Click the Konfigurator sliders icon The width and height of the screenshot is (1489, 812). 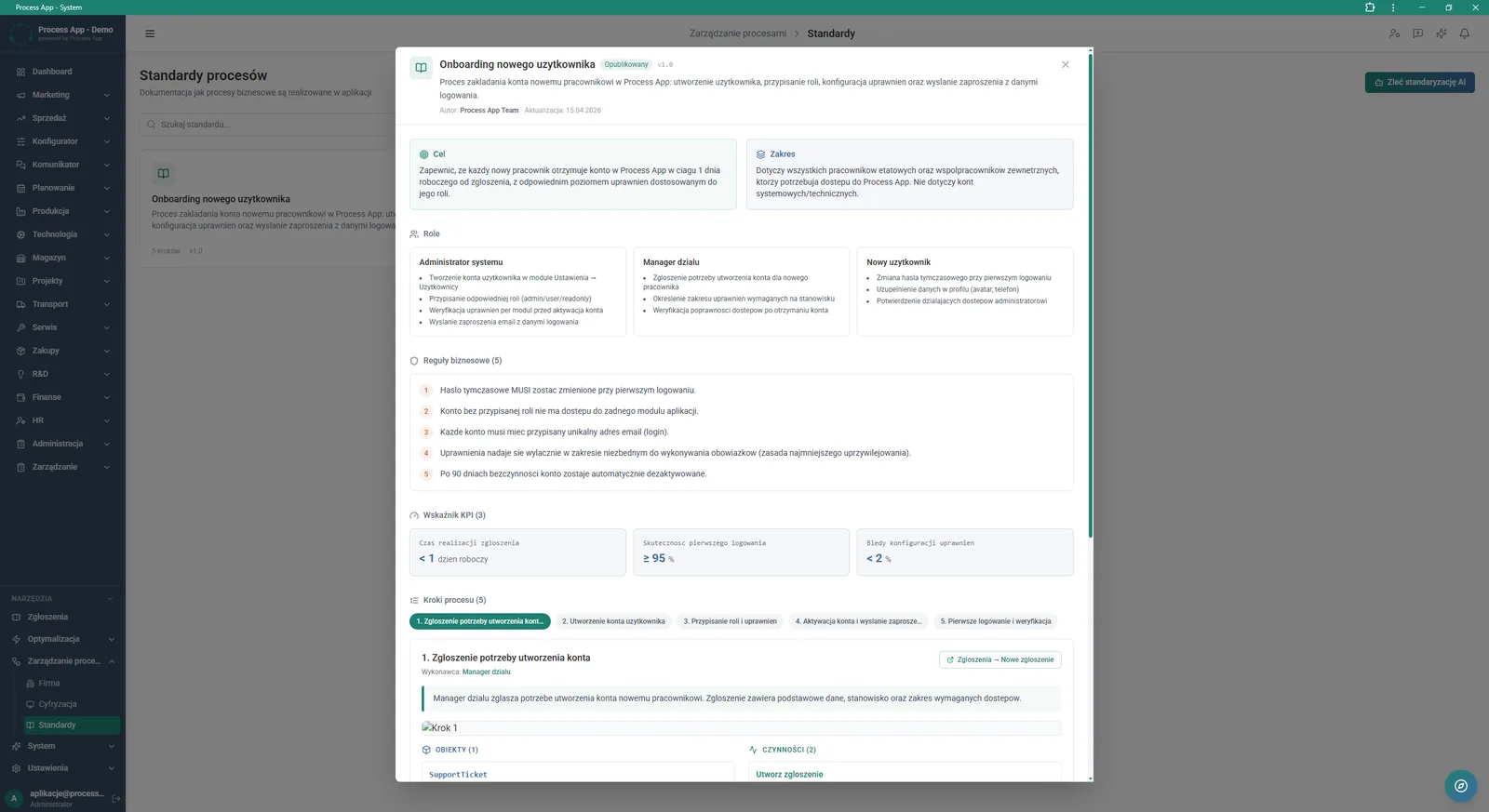coord(20,141)
